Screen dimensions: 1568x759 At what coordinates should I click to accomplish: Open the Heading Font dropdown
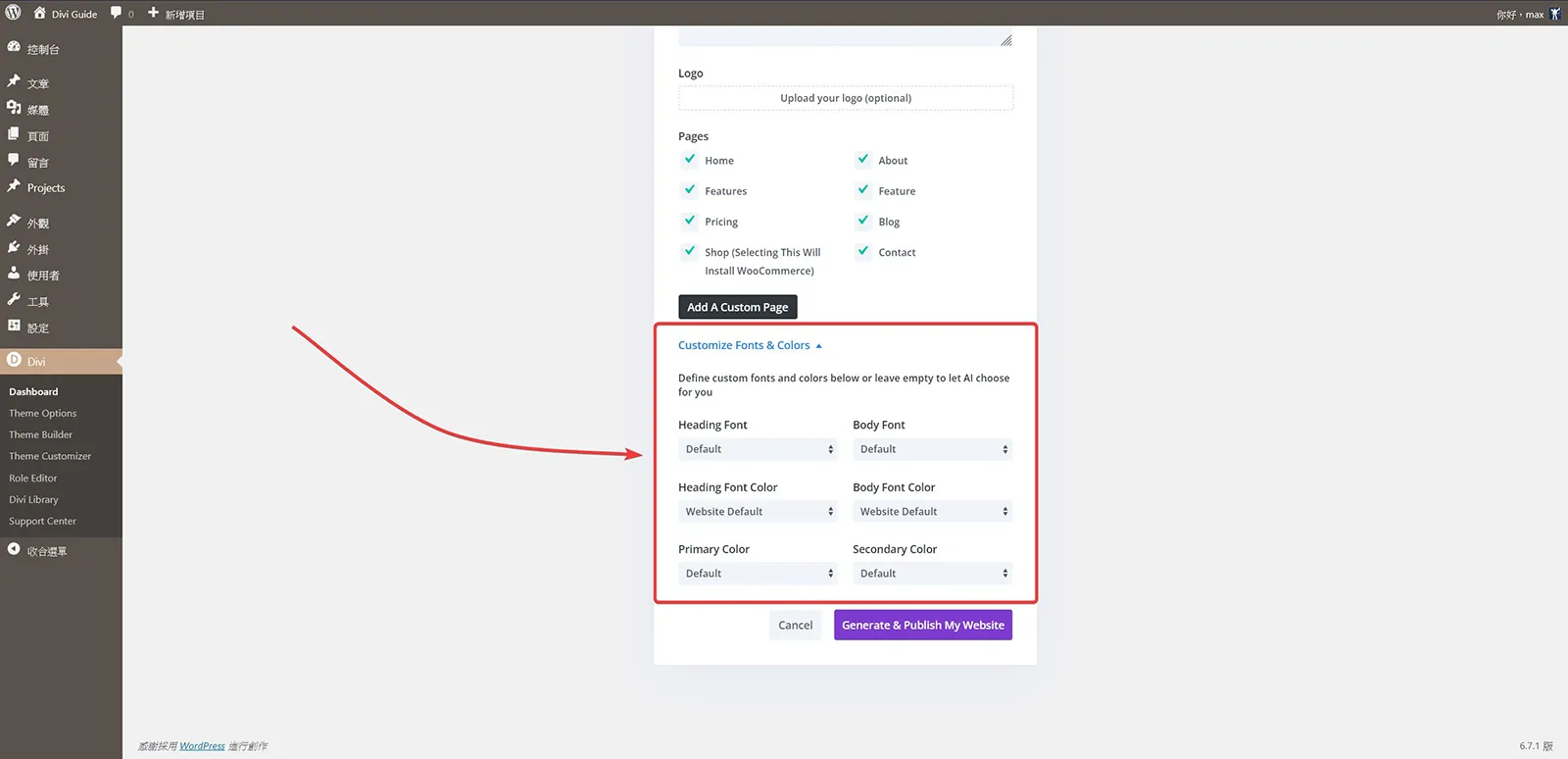[x=758, y=449]
